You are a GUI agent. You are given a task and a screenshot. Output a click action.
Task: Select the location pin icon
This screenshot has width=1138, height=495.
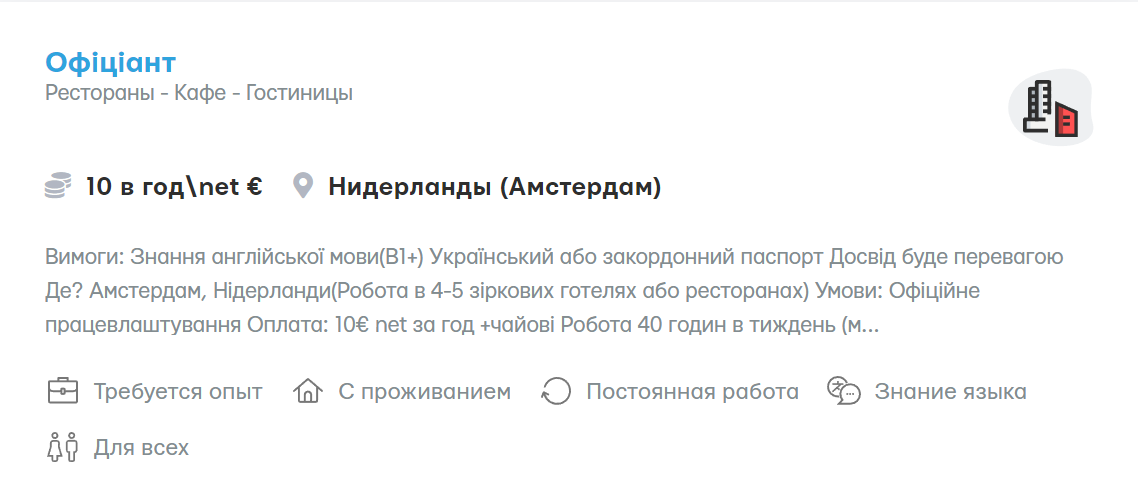[303, 187]
